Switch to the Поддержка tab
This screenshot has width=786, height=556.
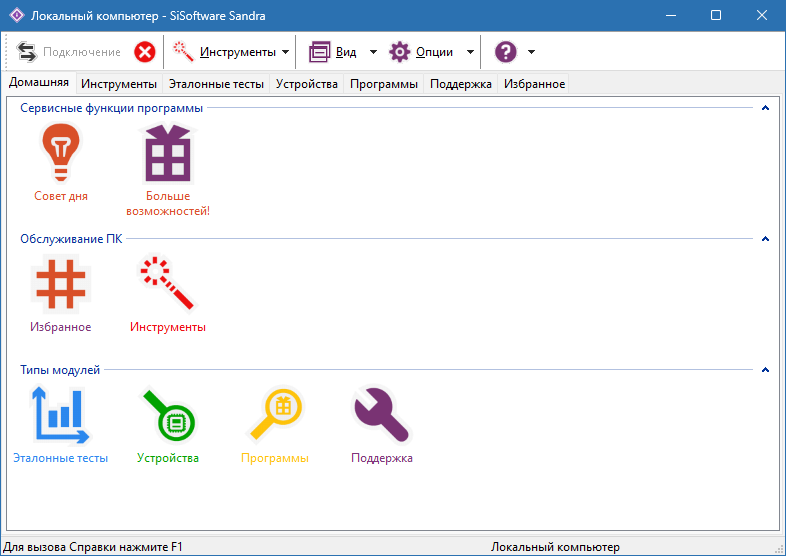461,84
